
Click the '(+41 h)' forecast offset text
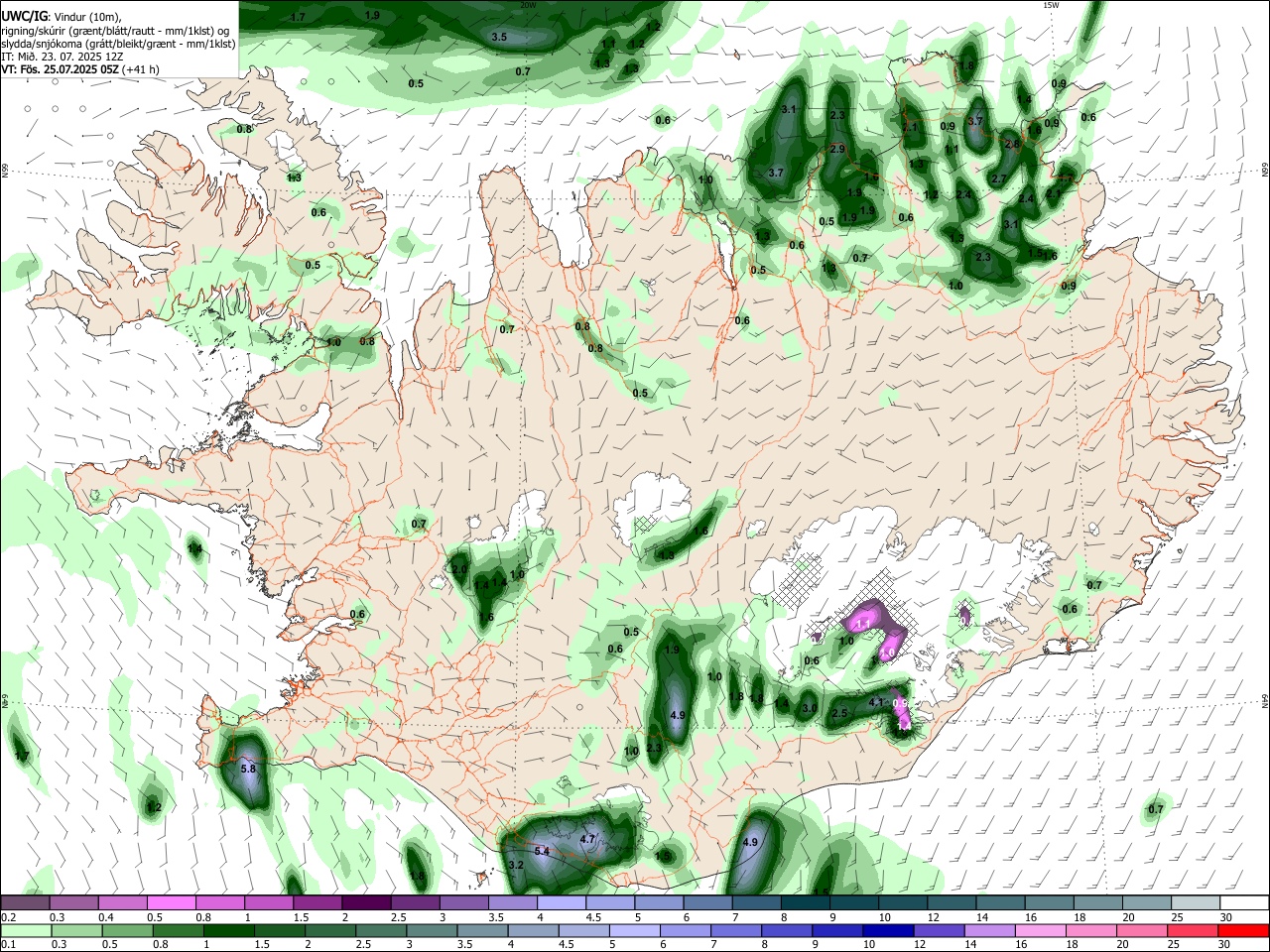click(x=140, y=69)
